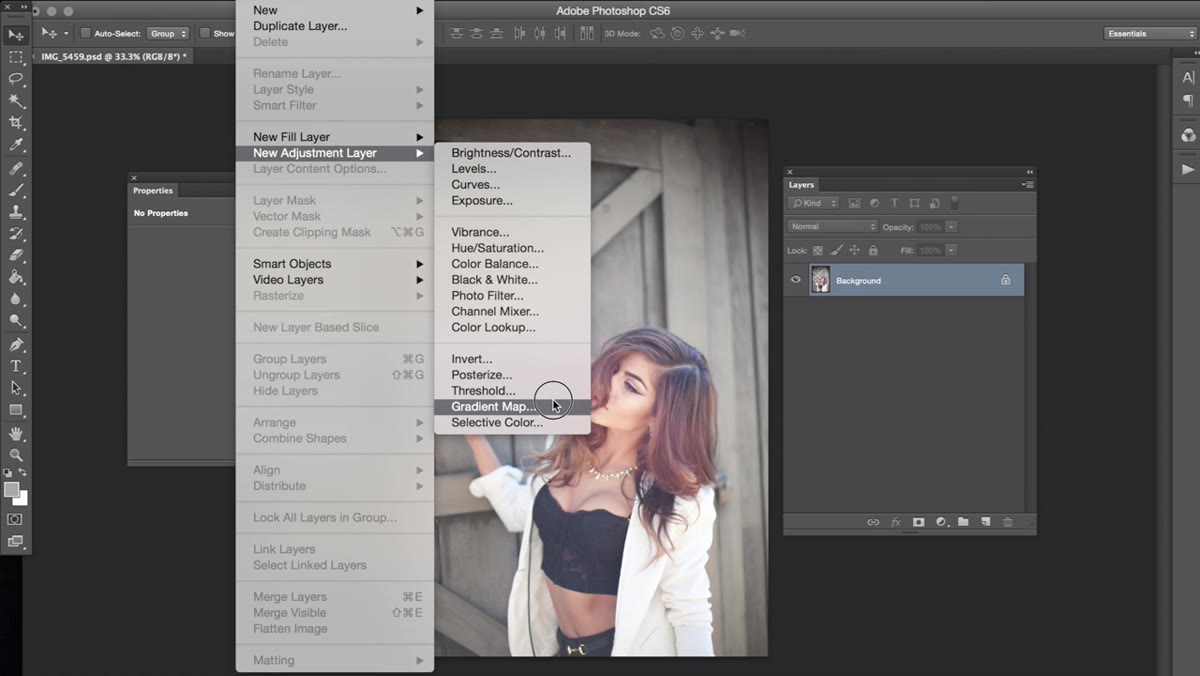
Task: Toggle adjustment layer filter in Layers panel
Action: pyautogui.click(x=874, y=203)
